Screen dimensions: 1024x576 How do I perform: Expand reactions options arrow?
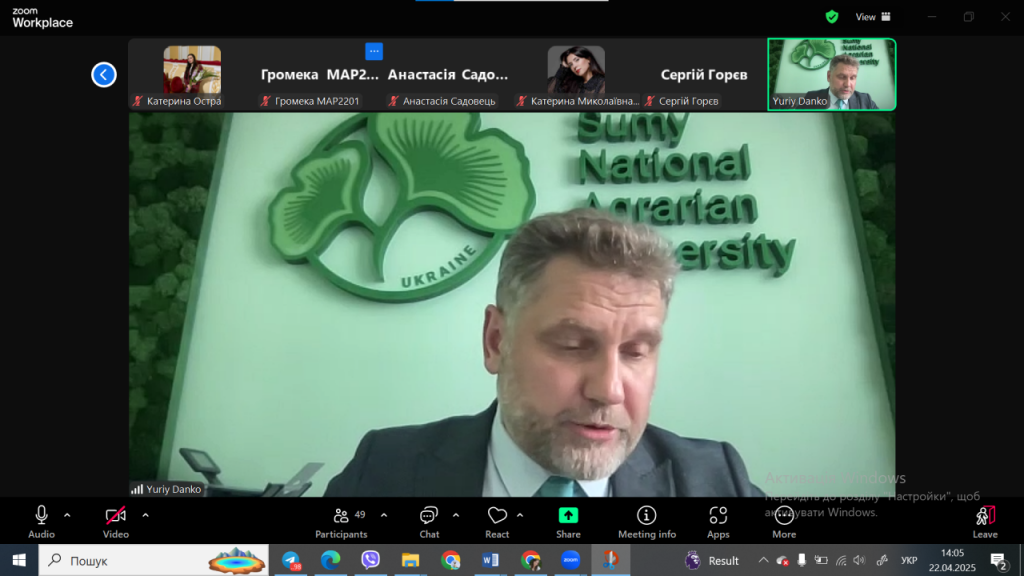click(520, 515)
